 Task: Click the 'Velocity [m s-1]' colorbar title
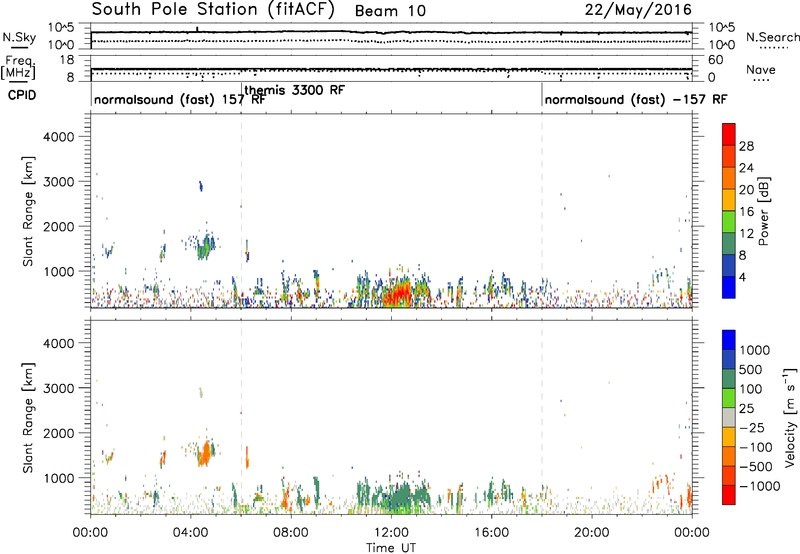pyautogui.click(x=790, y=417)
